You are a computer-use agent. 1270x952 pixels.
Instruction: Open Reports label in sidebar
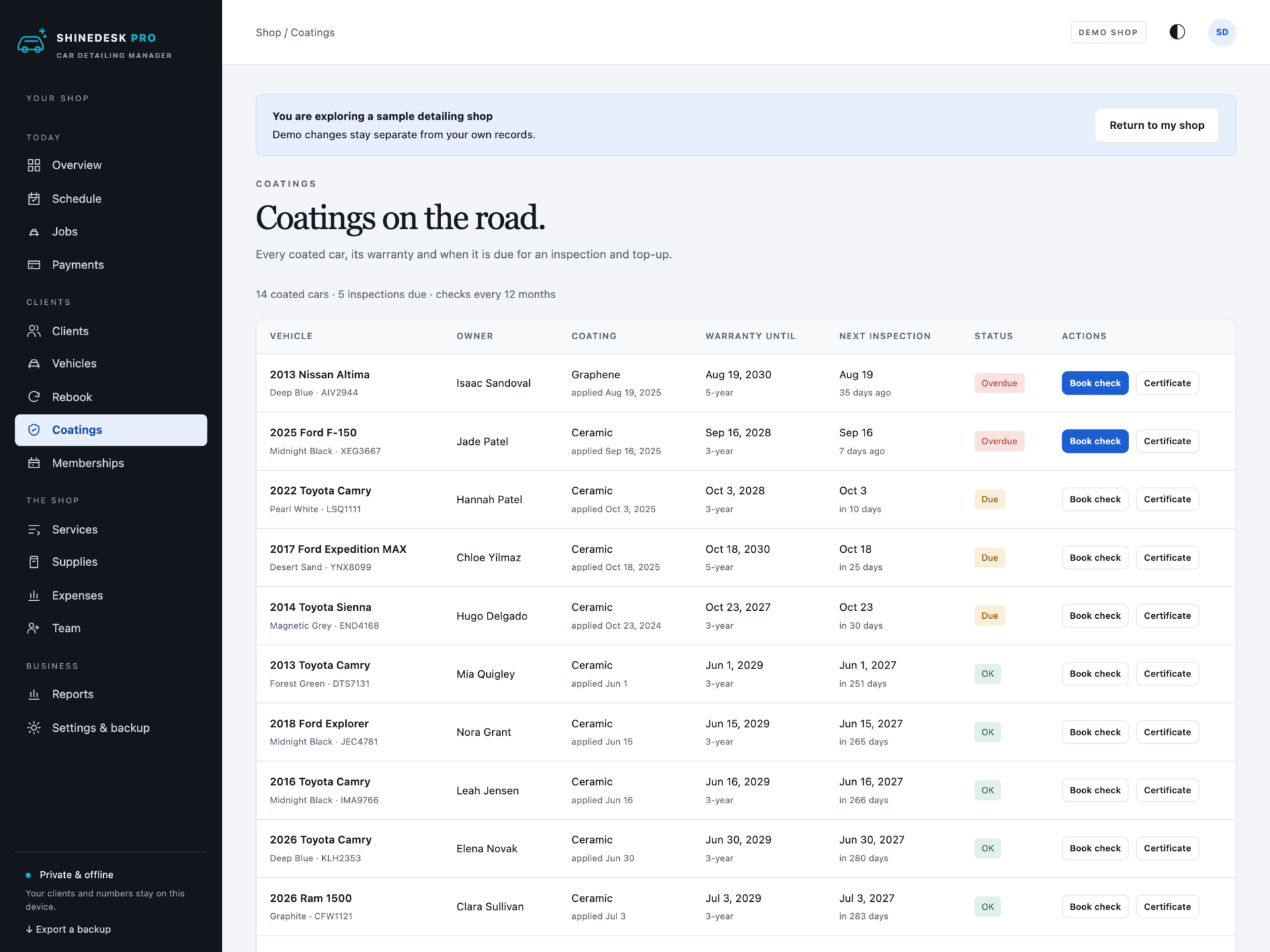coord(73,694)
